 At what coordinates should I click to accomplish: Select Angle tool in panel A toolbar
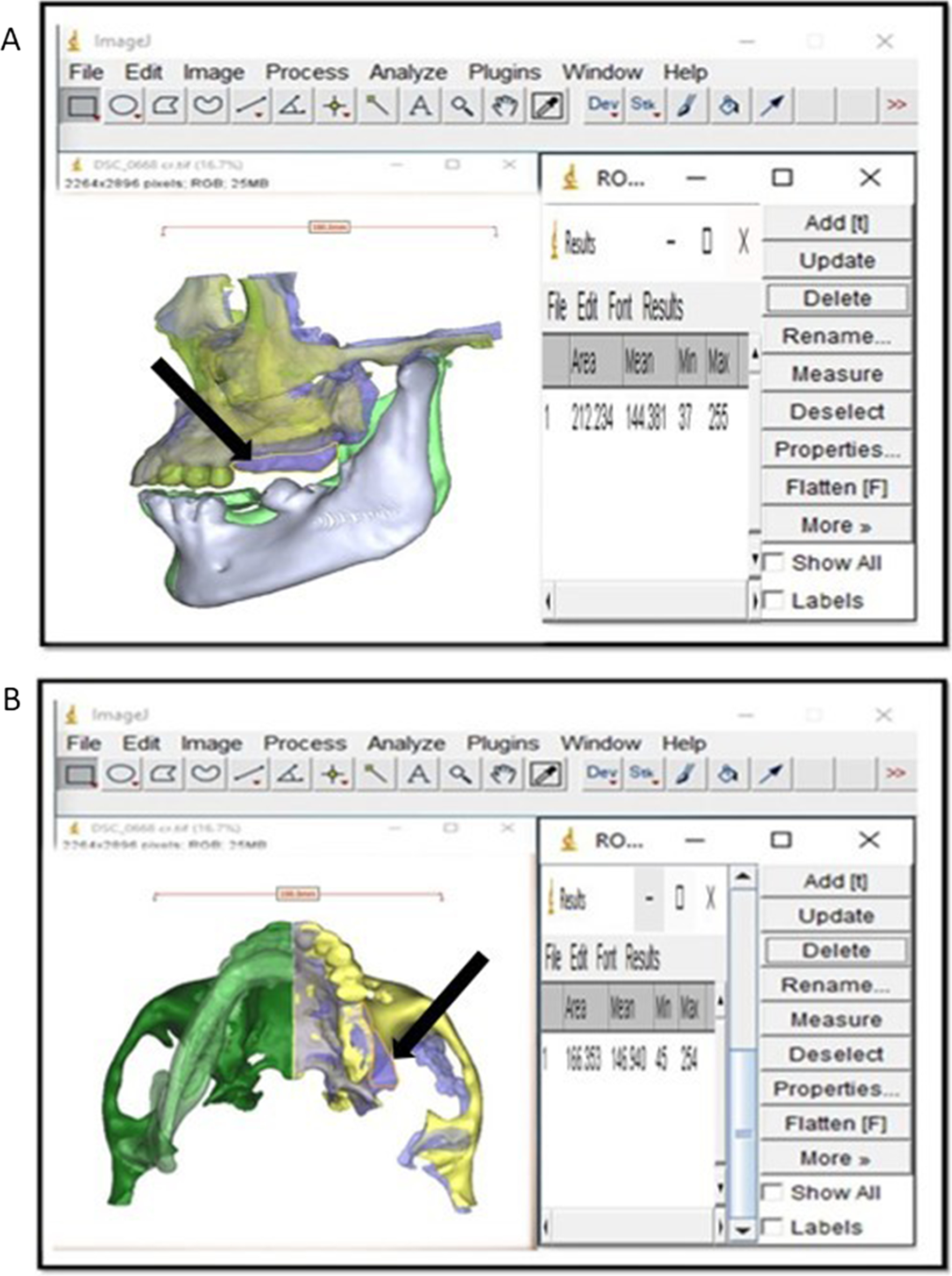pos(292,106)
